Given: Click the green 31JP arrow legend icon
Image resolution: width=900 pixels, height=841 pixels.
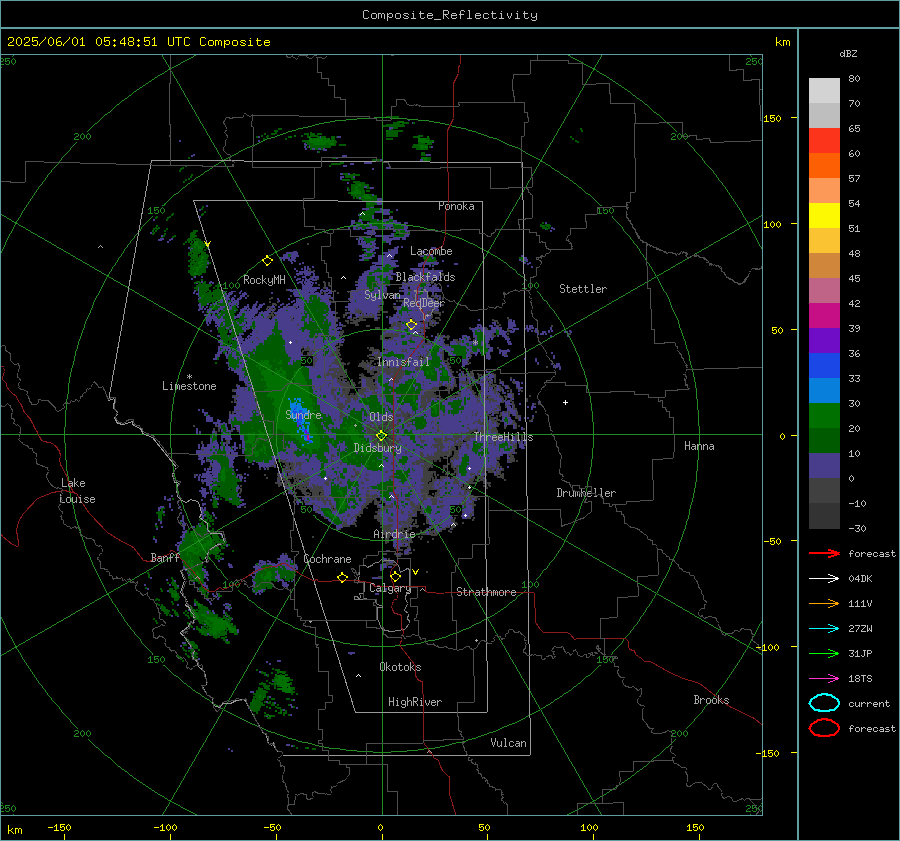Looking at the screenshot, I should coord(824,653).
